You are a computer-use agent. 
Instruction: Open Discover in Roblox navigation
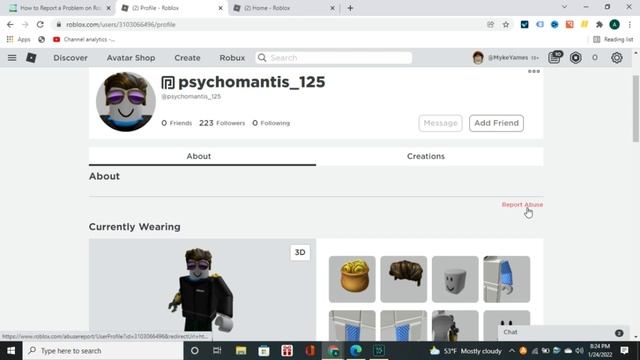pyautogui.click(x=70, y=58)
